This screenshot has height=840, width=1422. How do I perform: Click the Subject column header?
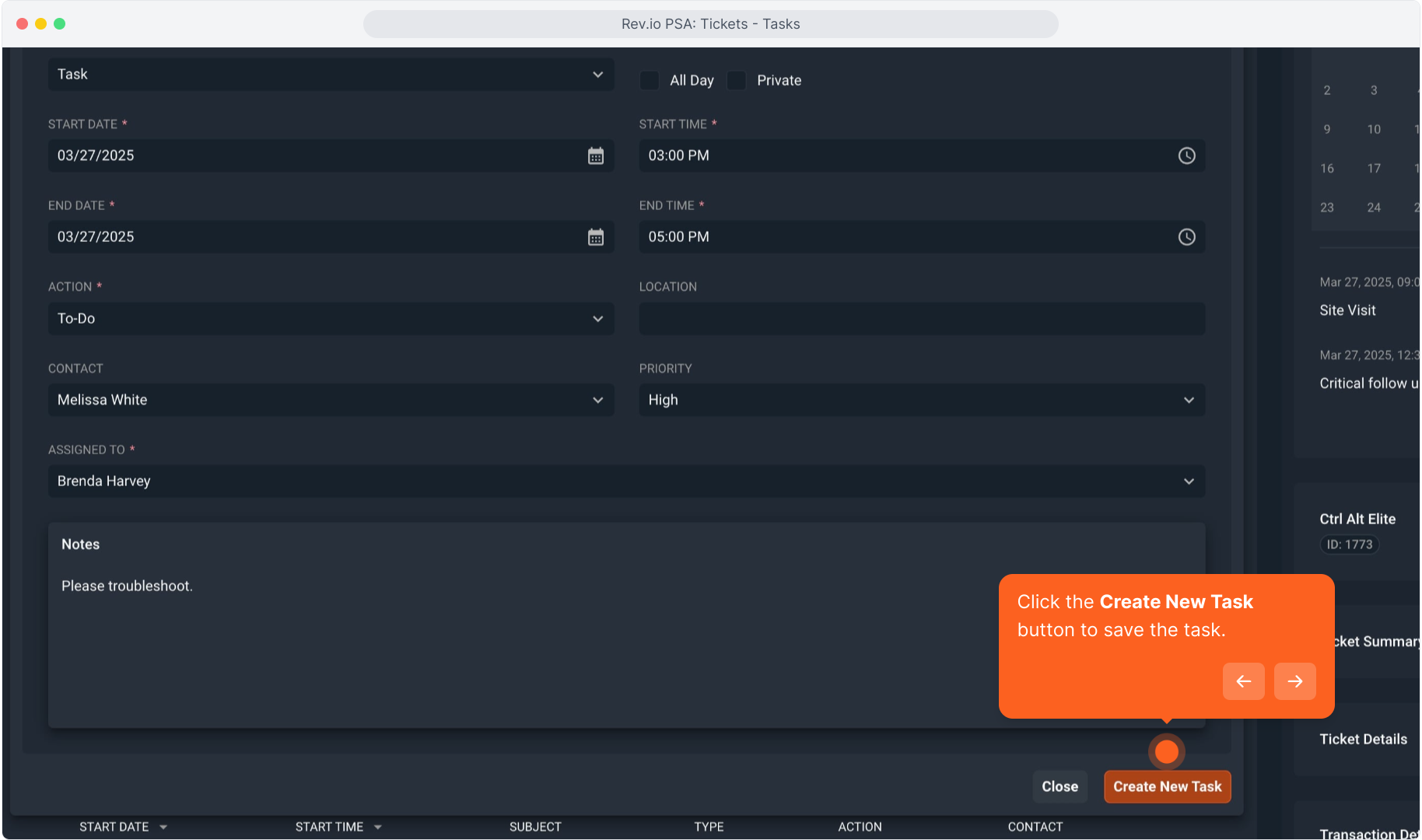pos(535,827)
